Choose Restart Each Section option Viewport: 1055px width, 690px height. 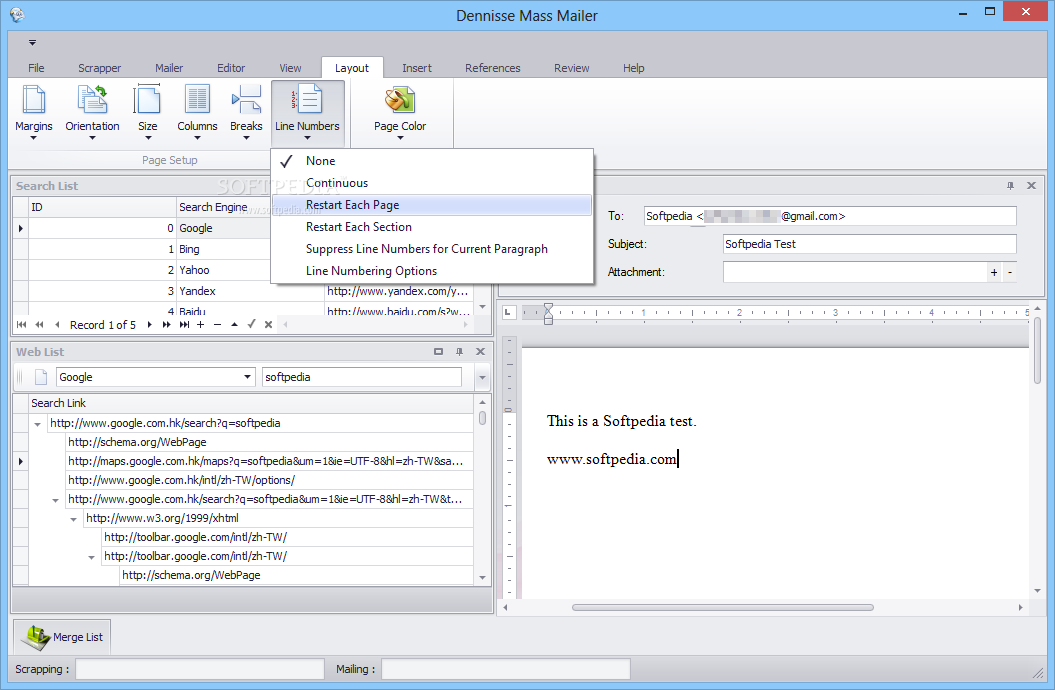click(432, 227)
